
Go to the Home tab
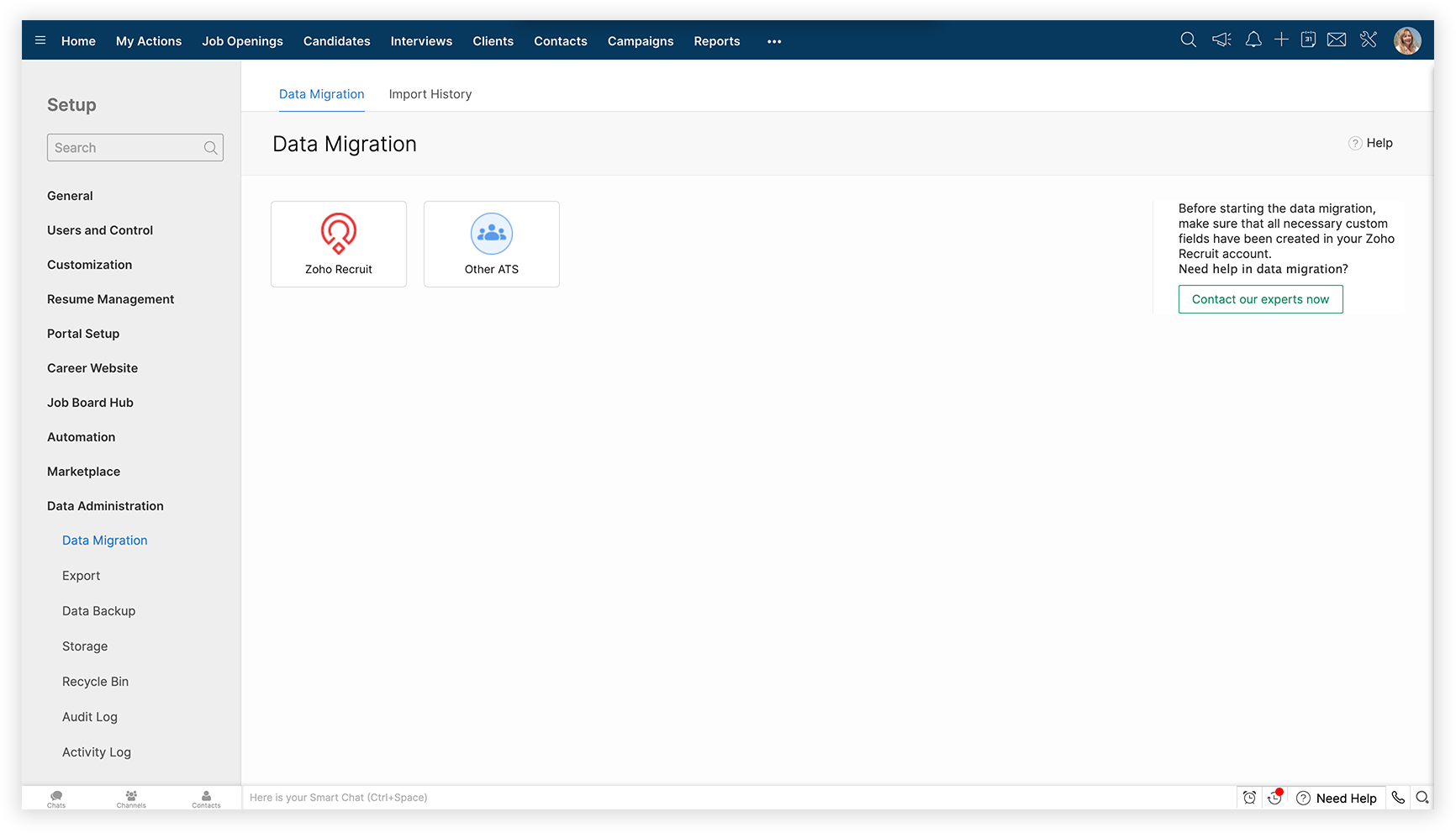pos(78,41)
